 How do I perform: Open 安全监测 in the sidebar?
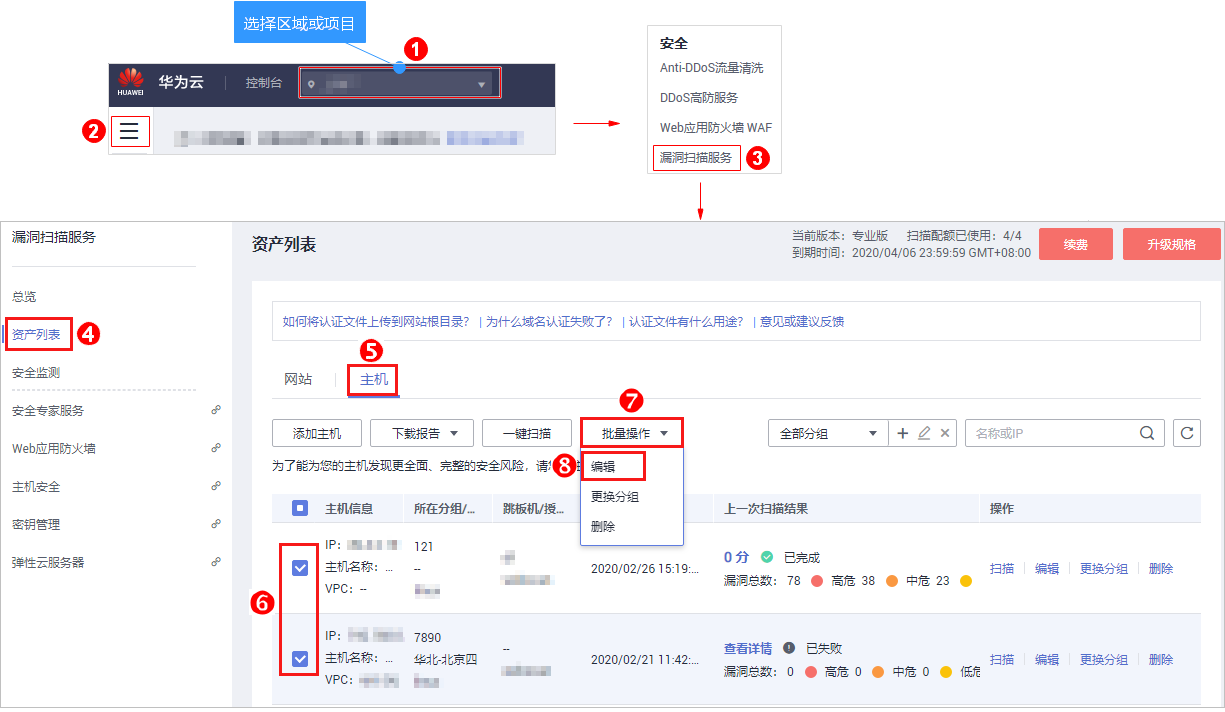[x=36, y=372]
